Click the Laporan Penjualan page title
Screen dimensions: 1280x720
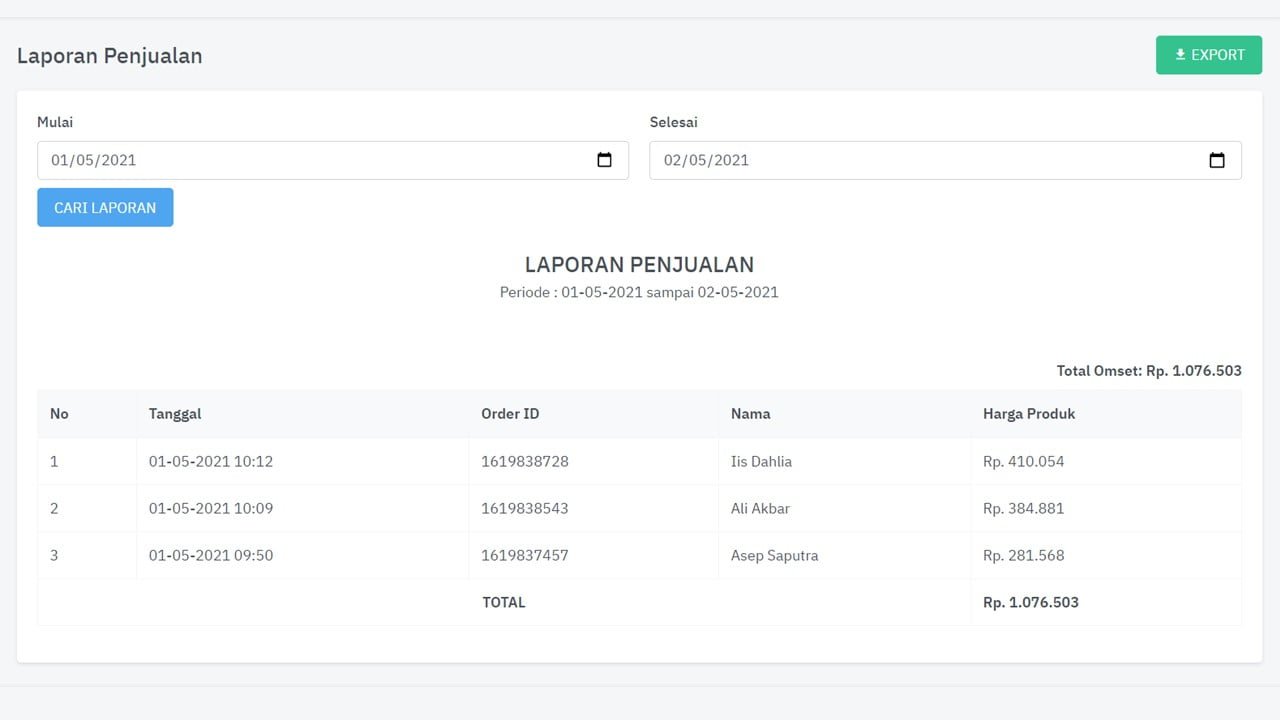coord(110,56)
